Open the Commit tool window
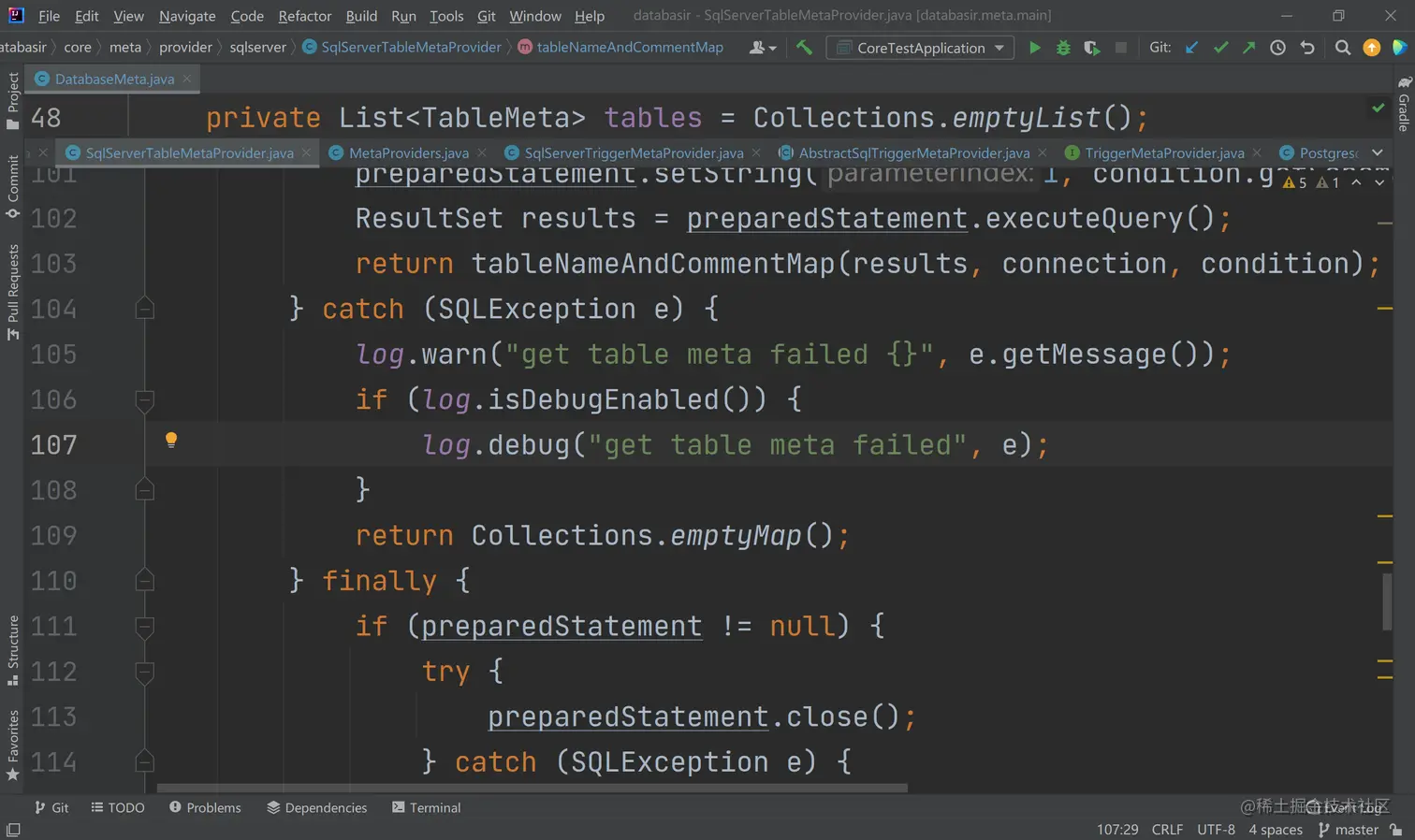 pyautogui.click(x=12, y=186)
